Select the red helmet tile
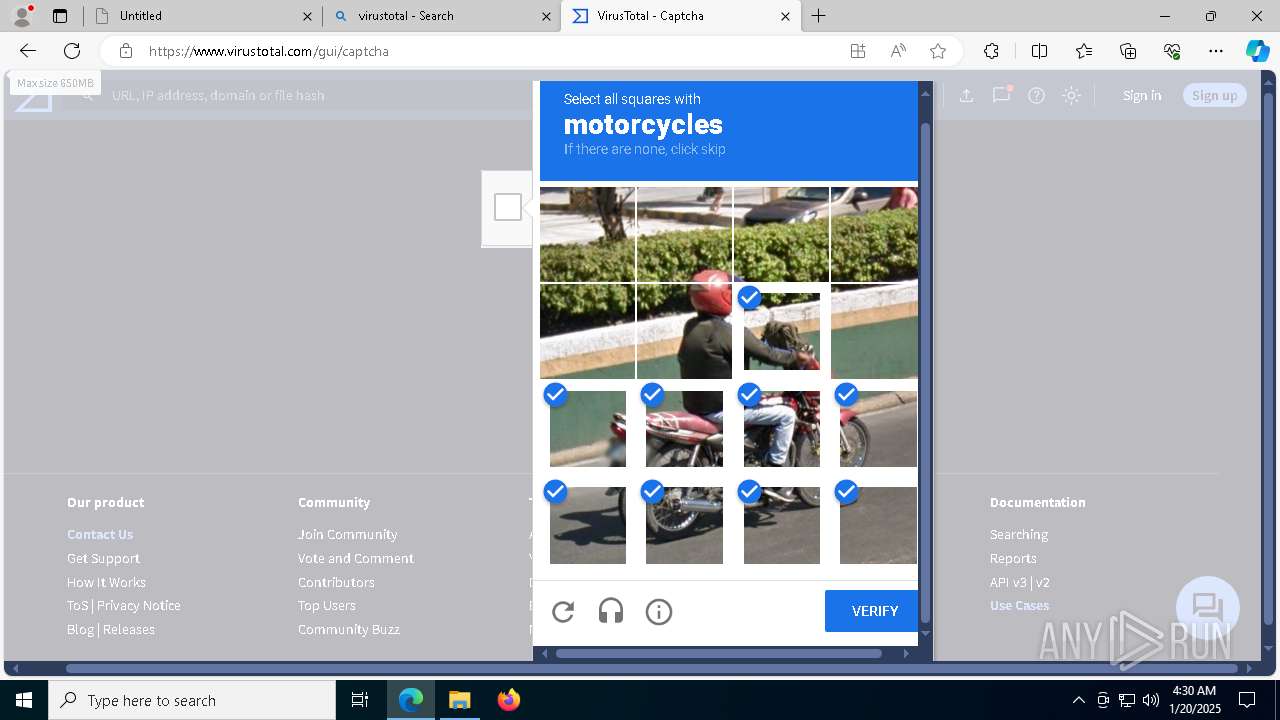 point(684,331)
